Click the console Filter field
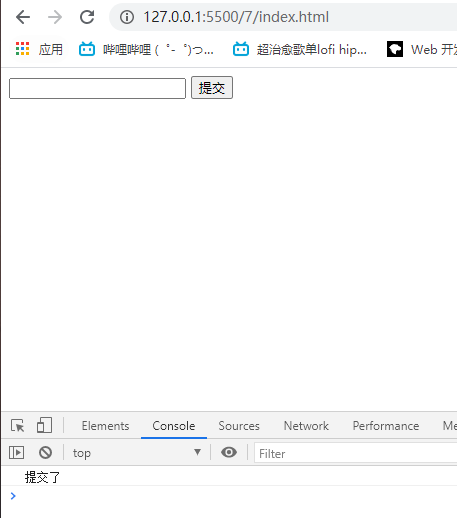Screen dimensions: 457x518 click(355, 453)
